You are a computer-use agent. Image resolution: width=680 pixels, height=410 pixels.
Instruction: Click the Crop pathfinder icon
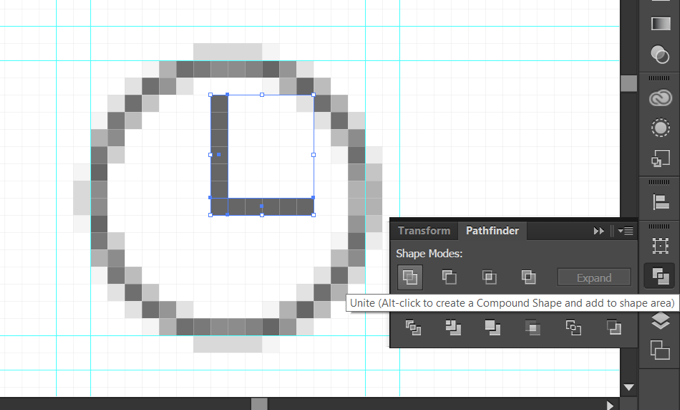tap(533, 328)
